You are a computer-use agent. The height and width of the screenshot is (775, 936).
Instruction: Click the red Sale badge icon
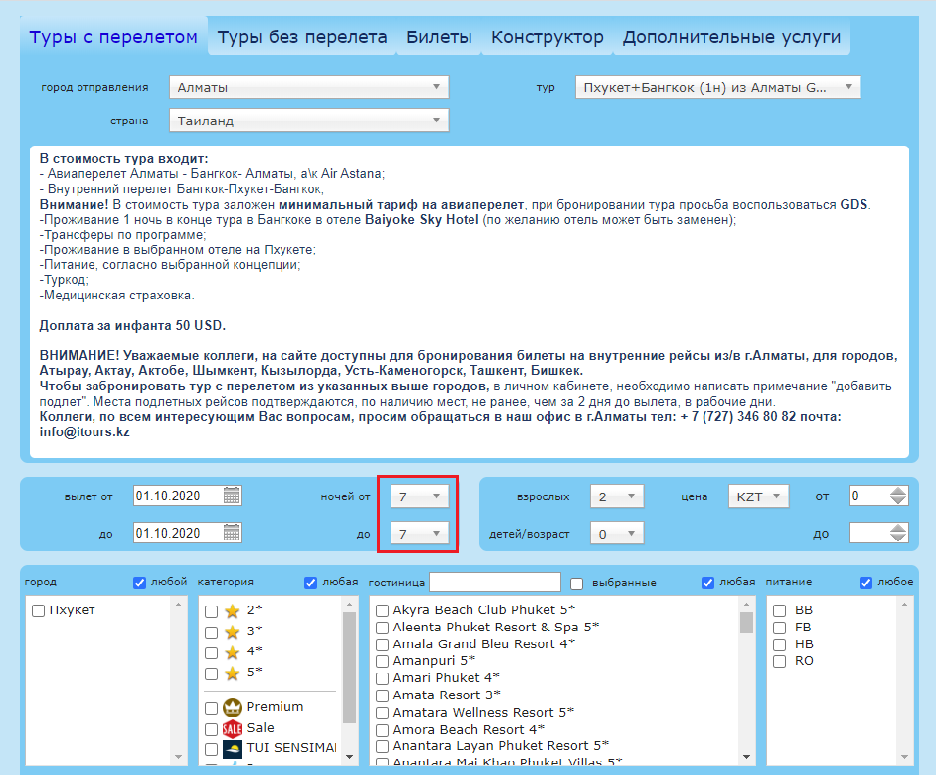(x=233, y=728)
